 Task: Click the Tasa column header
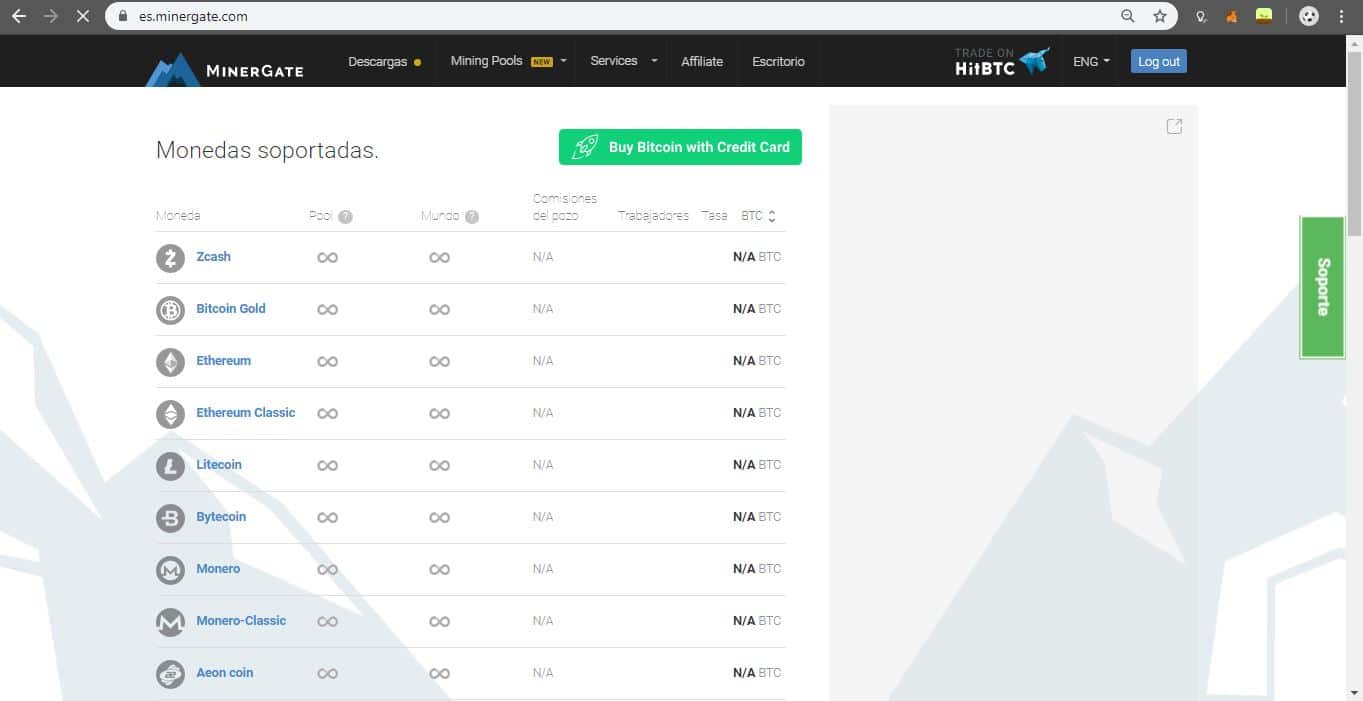point(714,216)
